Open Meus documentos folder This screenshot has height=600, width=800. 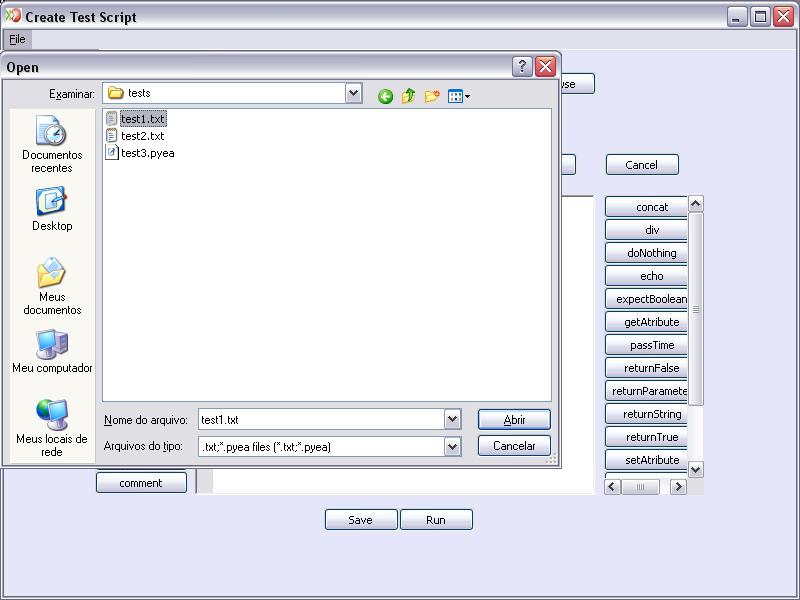(x=52, y=286)
